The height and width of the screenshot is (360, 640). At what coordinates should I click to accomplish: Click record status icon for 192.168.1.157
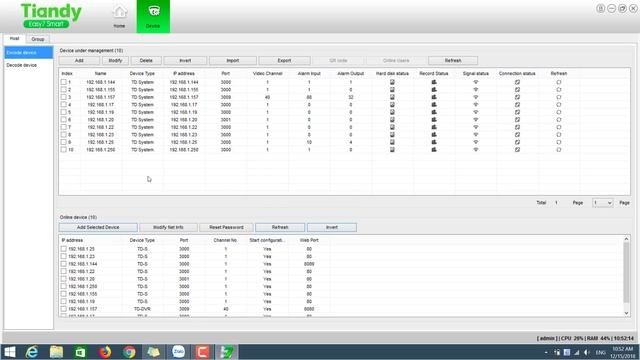[434, 97]
